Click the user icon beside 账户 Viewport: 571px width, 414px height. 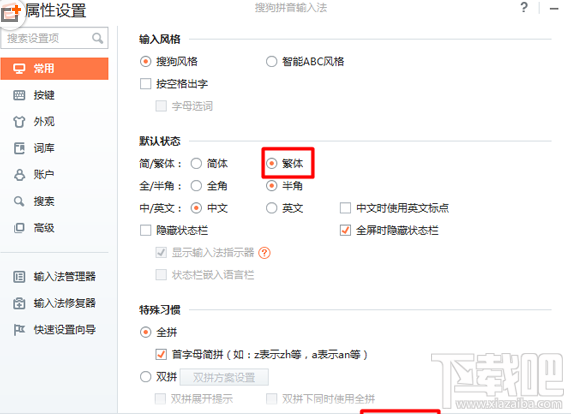19,175
